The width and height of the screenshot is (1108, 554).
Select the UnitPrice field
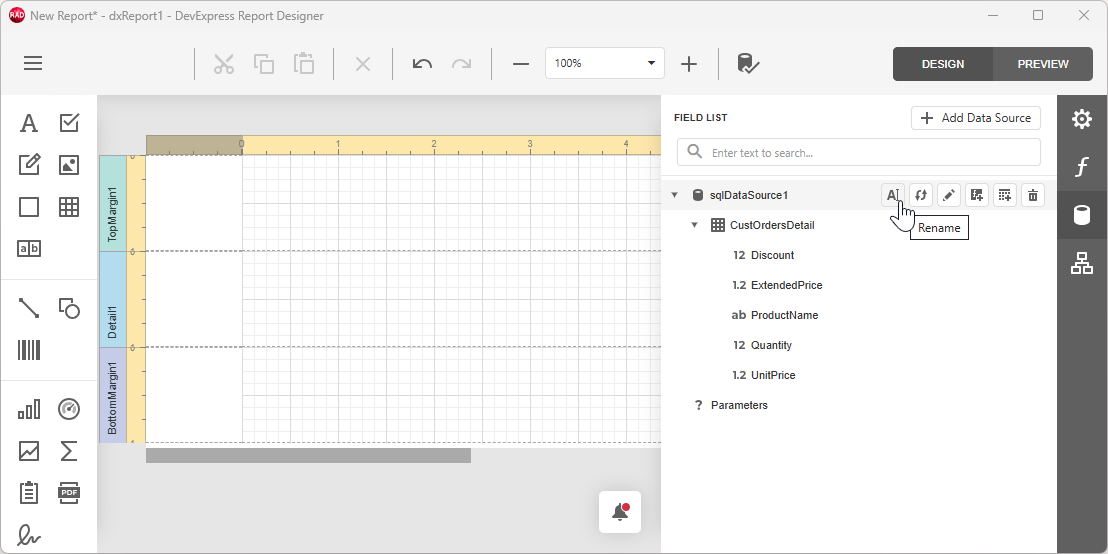point(773,375)
